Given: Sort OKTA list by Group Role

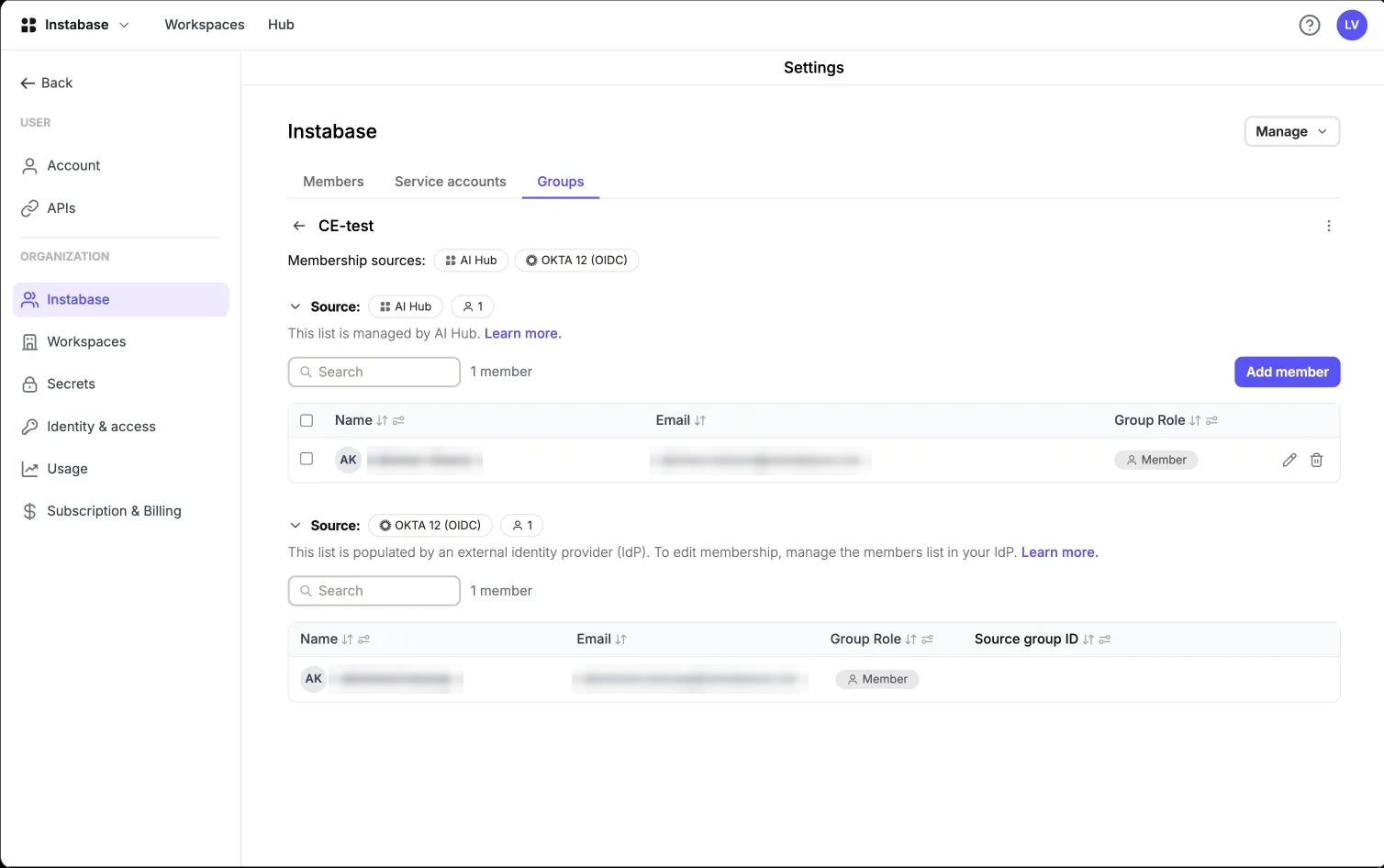Looking at the screenshot, I should pyautogui.click(x=910, y=640).
